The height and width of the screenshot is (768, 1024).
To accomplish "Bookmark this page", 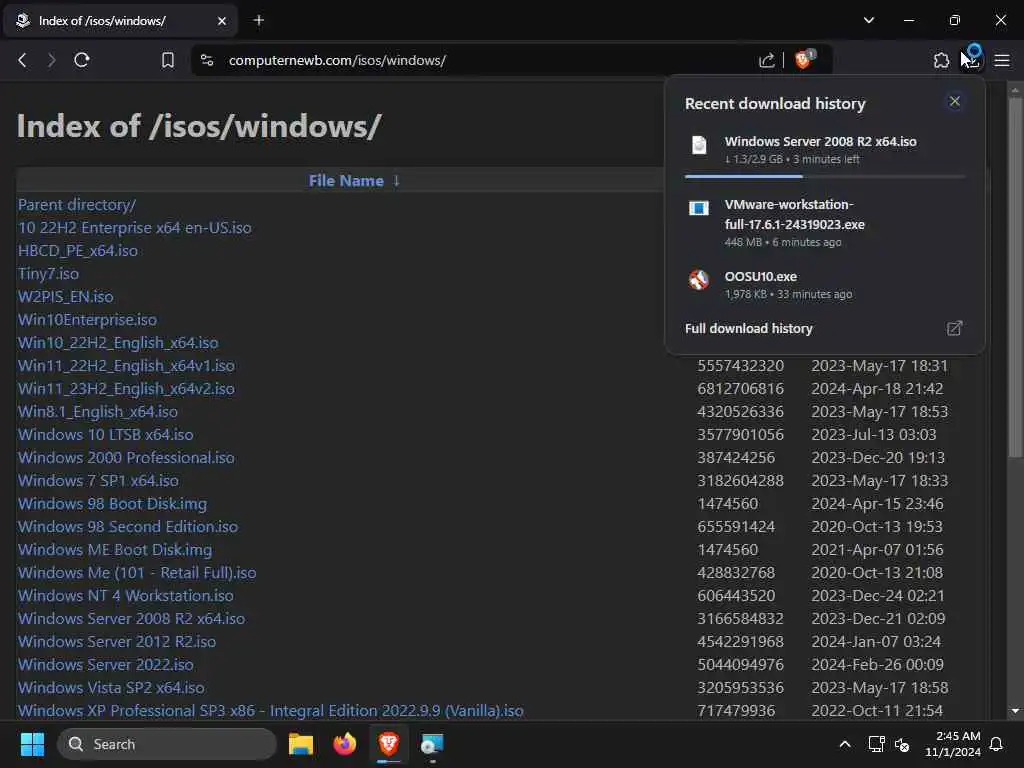I will [x=168, y=60].
